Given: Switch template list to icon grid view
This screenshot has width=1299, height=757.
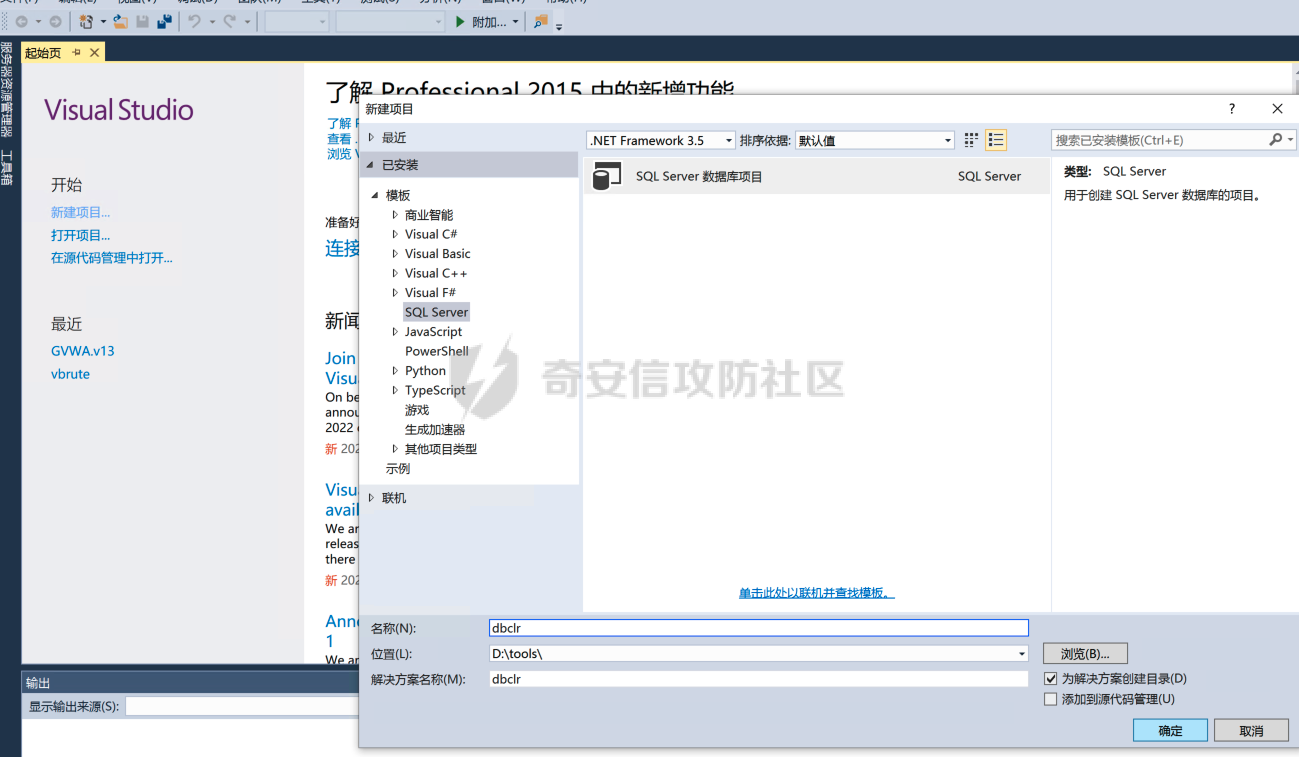Looking at the screenshot, I should [x=971, y=140].
